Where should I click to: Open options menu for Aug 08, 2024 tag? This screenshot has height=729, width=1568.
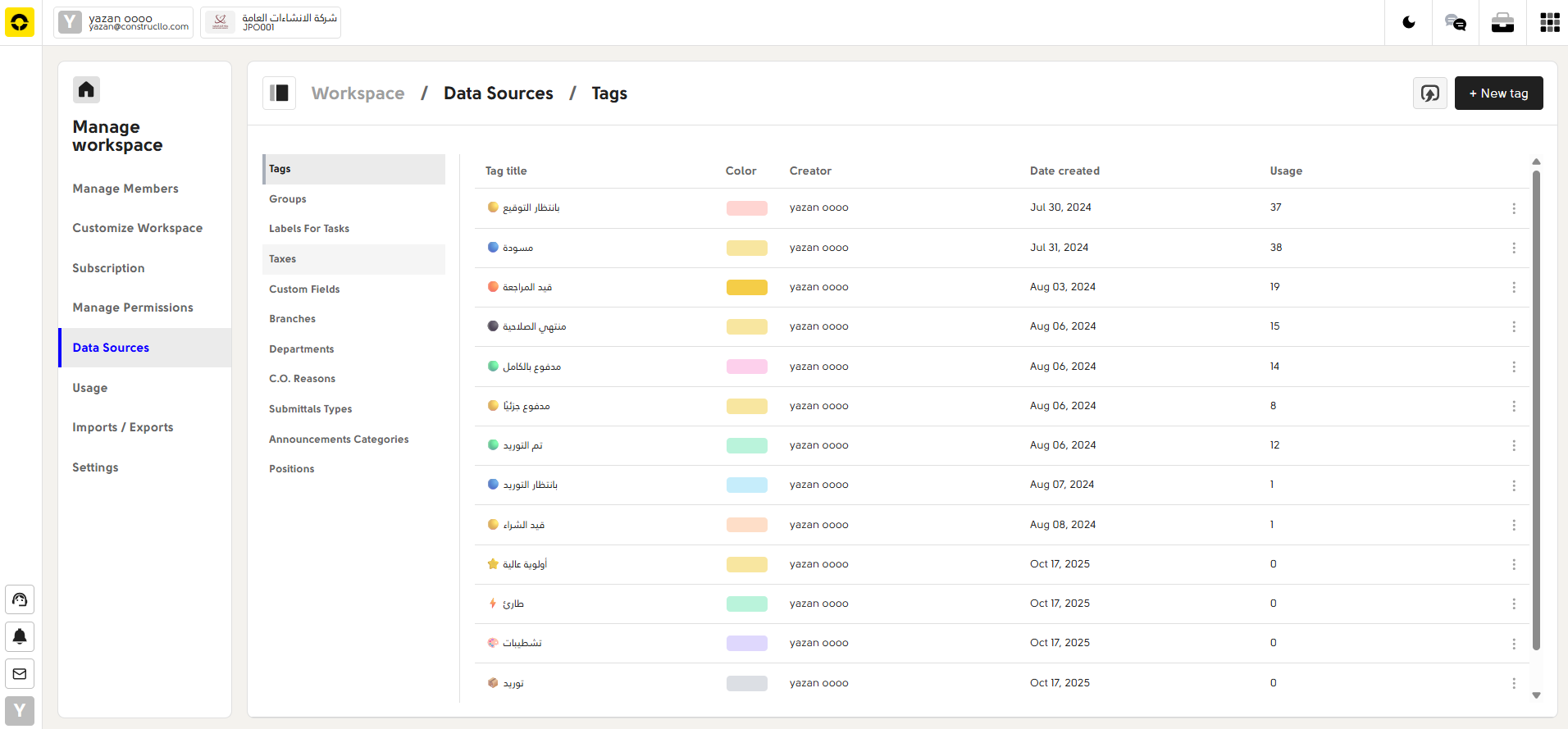[x=1514, y=525]
